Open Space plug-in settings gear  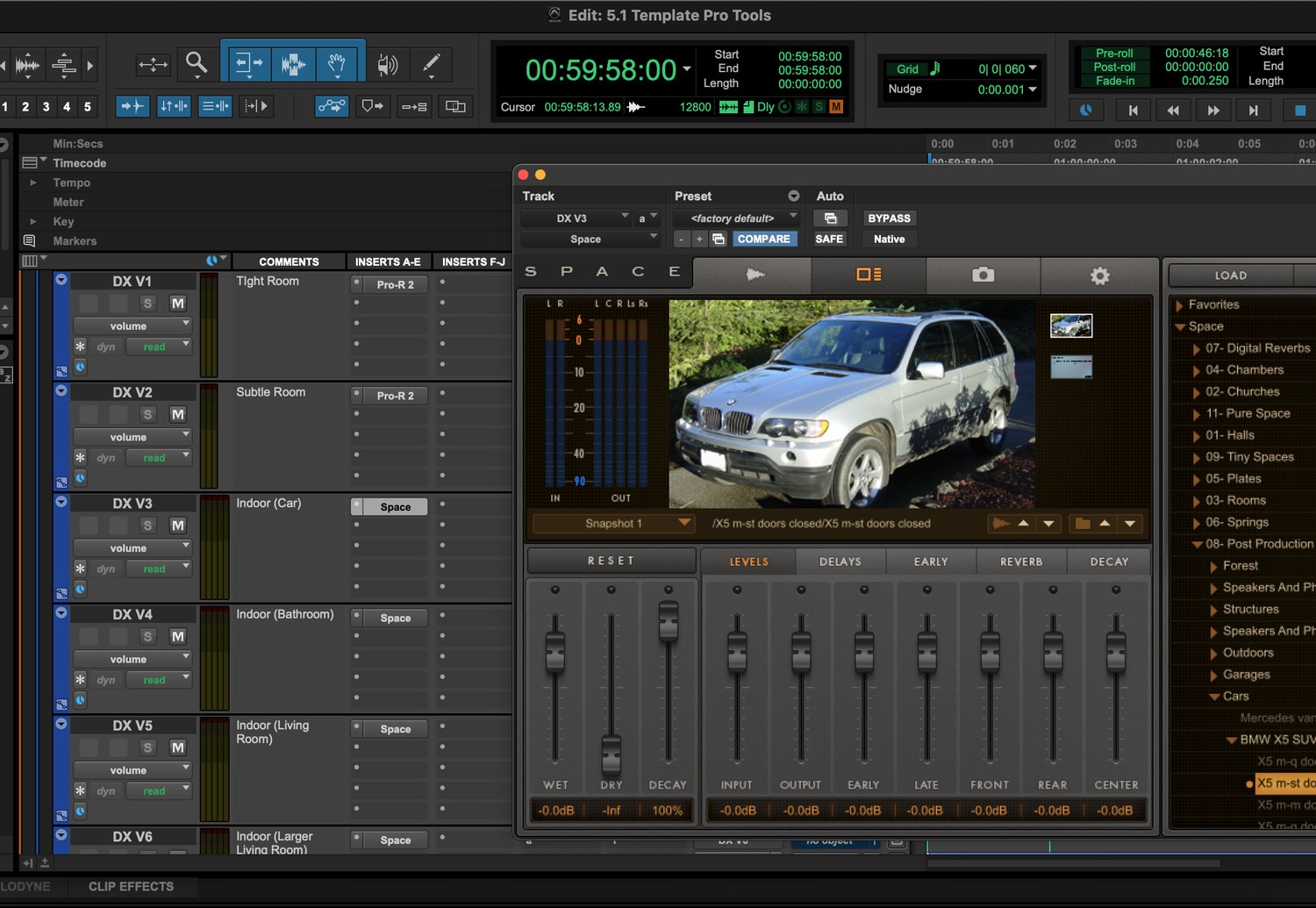tap(1099, 275)
